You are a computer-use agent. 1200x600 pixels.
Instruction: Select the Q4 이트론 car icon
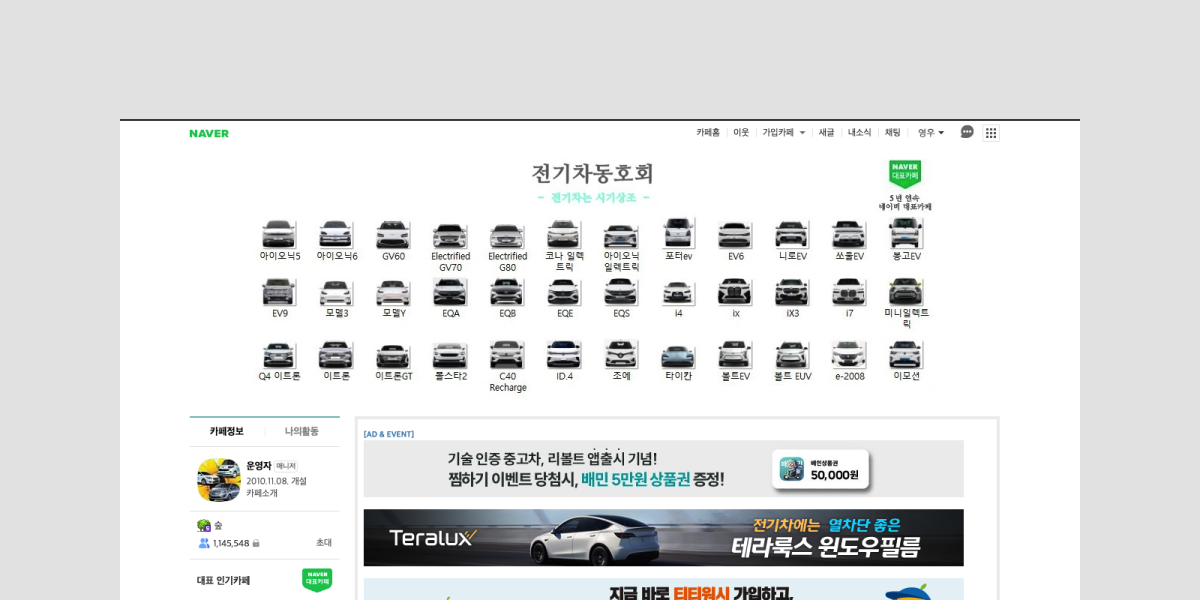tap(279, 354)
